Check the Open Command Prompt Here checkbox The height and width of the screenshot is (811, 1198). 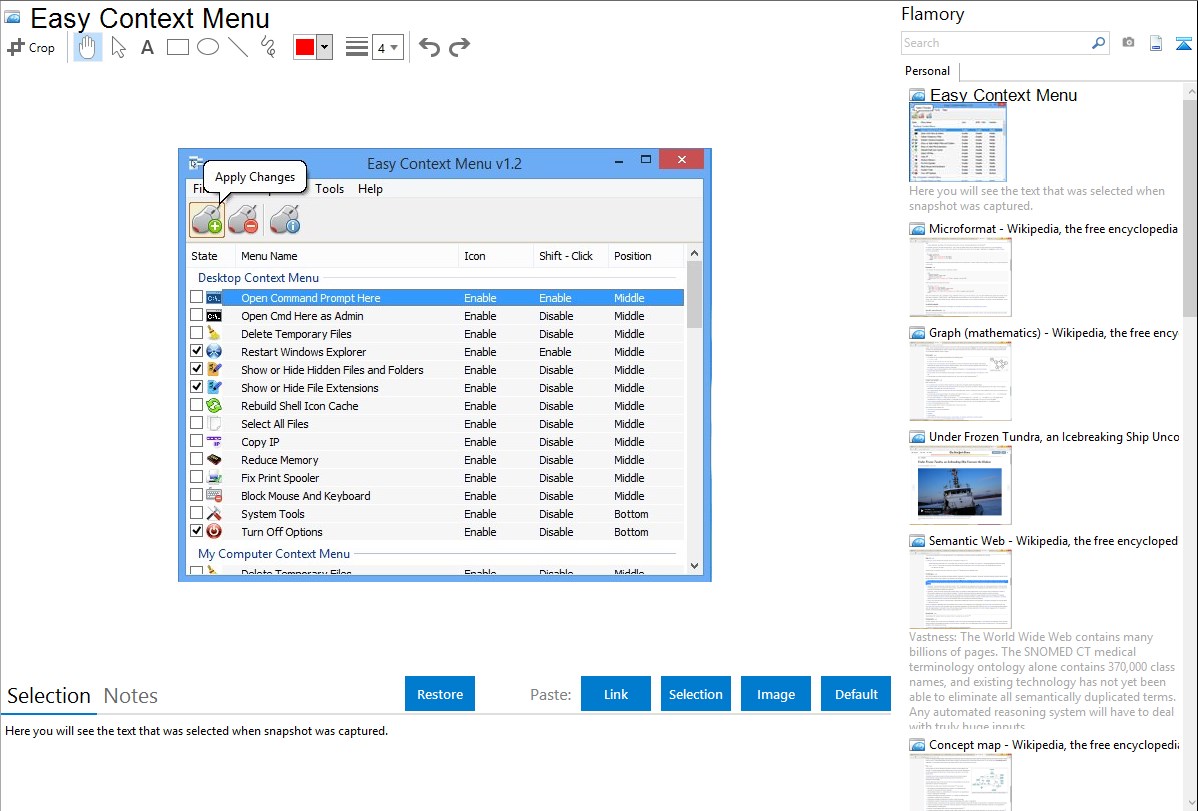pyautogui.click(x=197, y=298)
